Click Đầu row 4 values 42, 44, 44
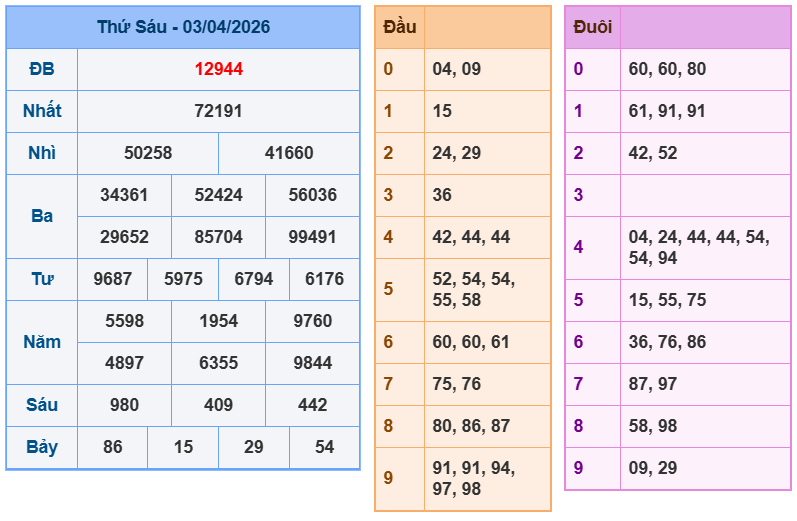The width and height of the screenshot is (797, 521). click(x=471, y=237)
